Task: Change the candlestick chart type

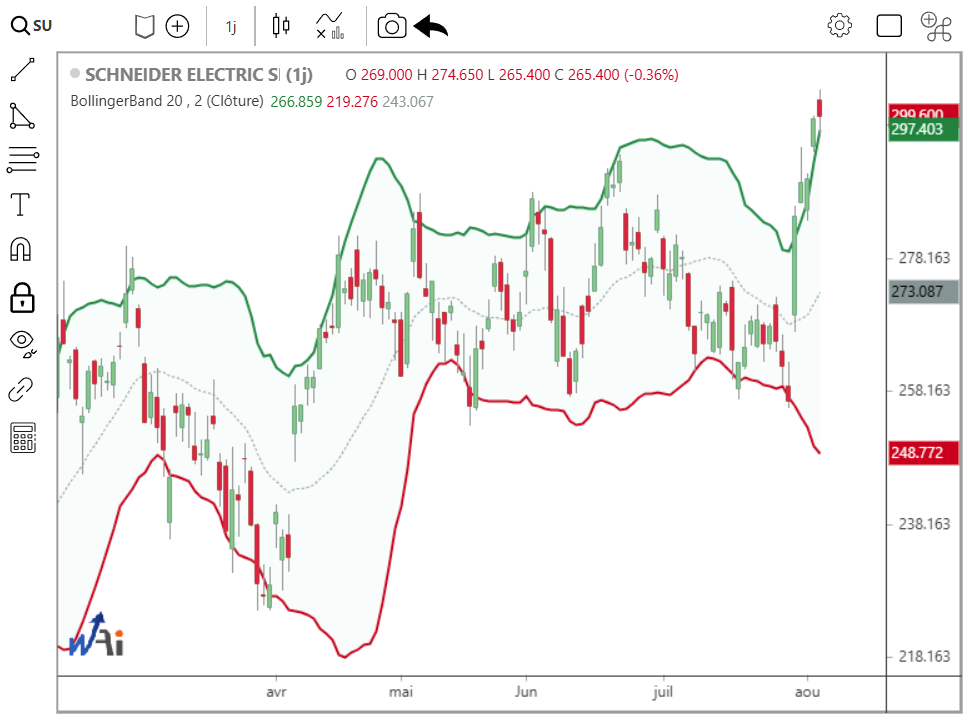Action: pos(281,26)
